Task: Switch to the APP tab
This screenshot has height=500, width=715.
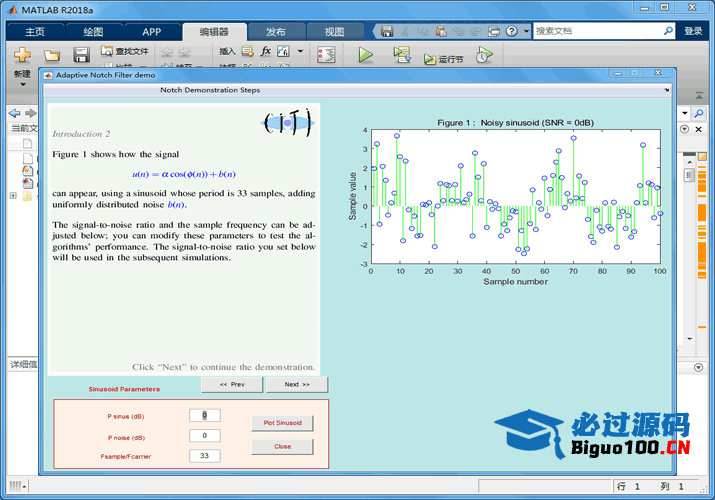Action: 151,31
